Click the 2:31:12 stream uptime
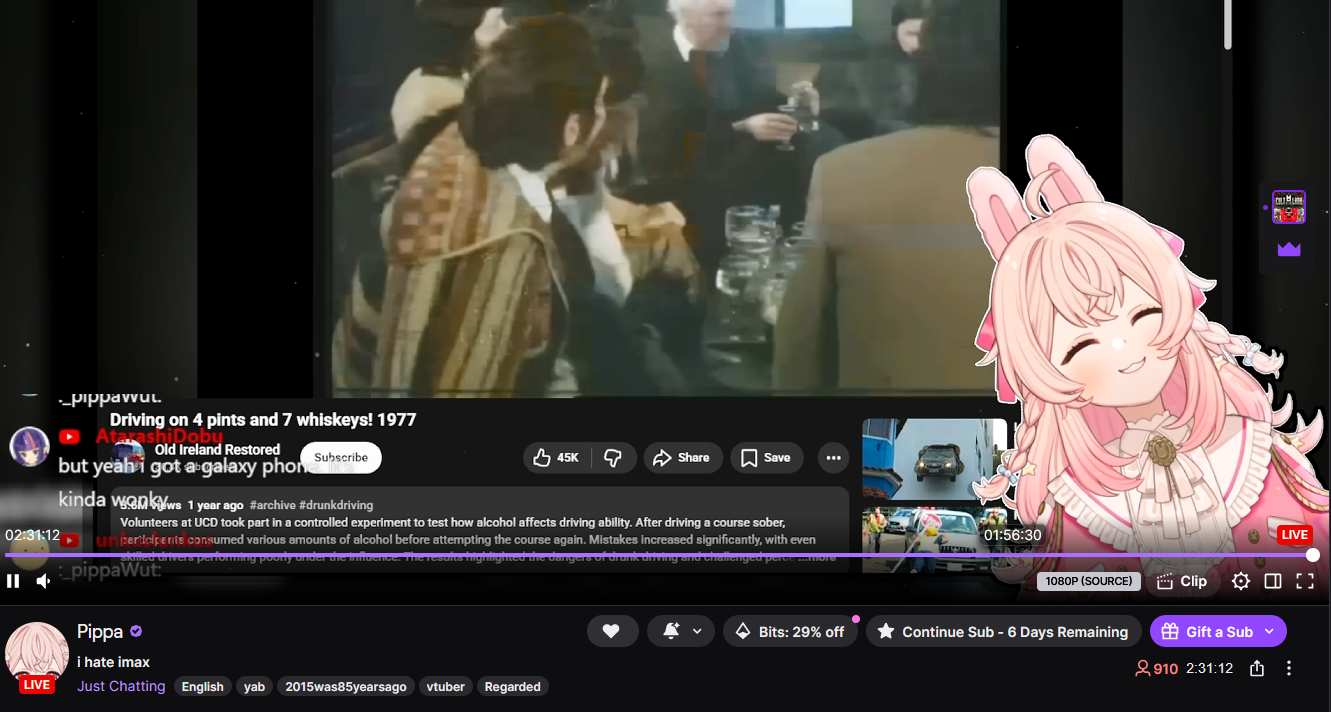This screenshot has width=1331, height=712. [1210, 668]
